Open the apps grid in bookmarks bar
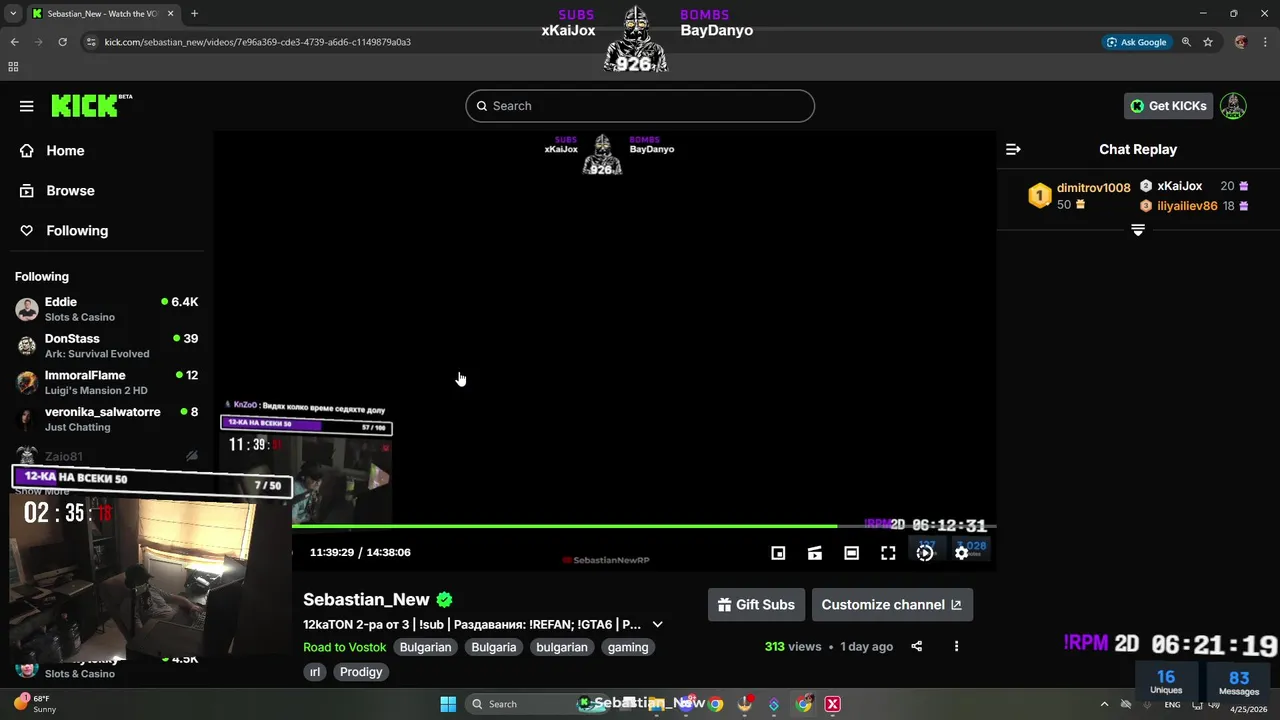This screenshot has width=1280, height=720. coord(13,67)
